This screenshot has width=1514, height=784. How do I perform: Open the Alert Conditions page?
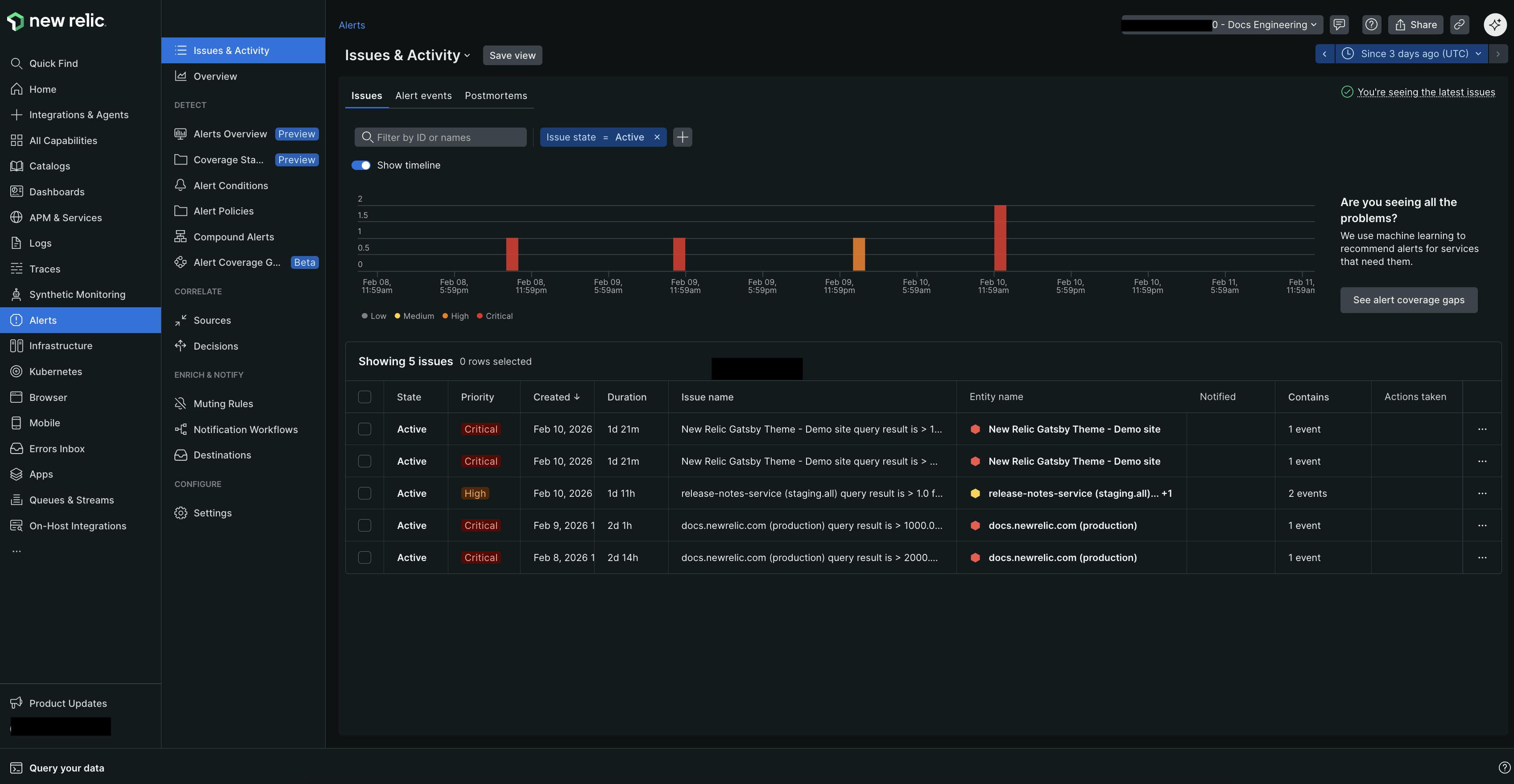click(x=230, y=185)
